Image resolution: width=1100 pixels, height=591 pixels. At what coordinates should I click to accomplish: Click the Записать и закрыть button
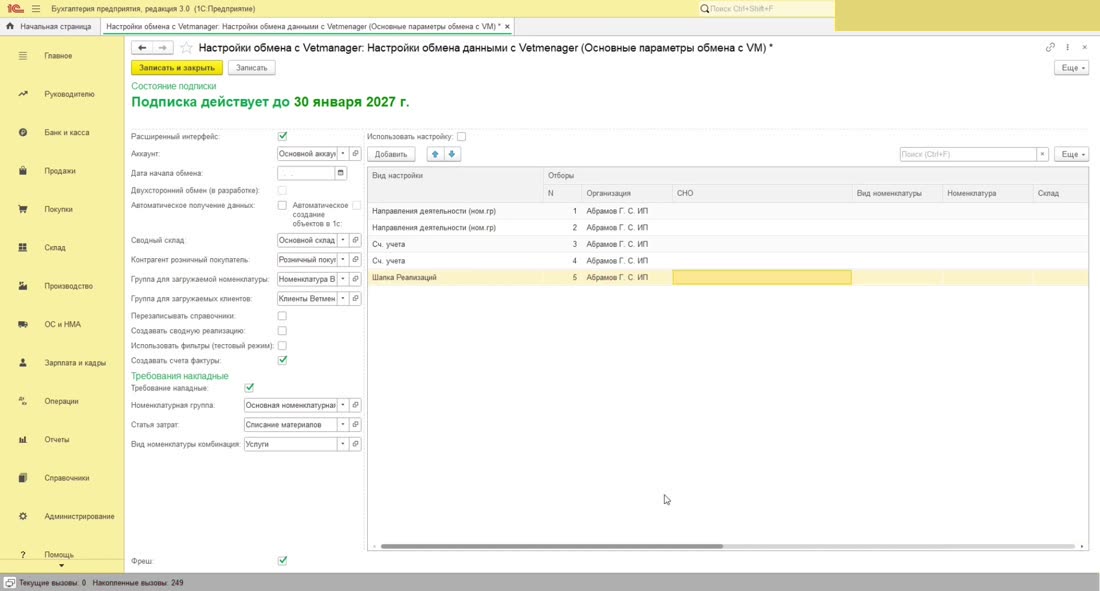point(177,67)
